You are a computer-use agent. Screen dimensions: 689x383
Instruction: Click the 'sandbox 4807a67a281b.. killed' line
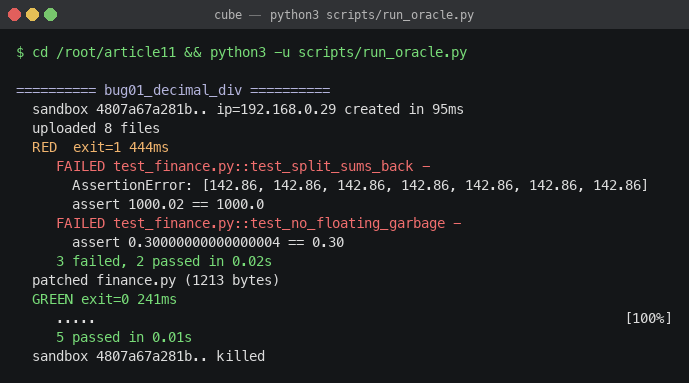(149, 356)
